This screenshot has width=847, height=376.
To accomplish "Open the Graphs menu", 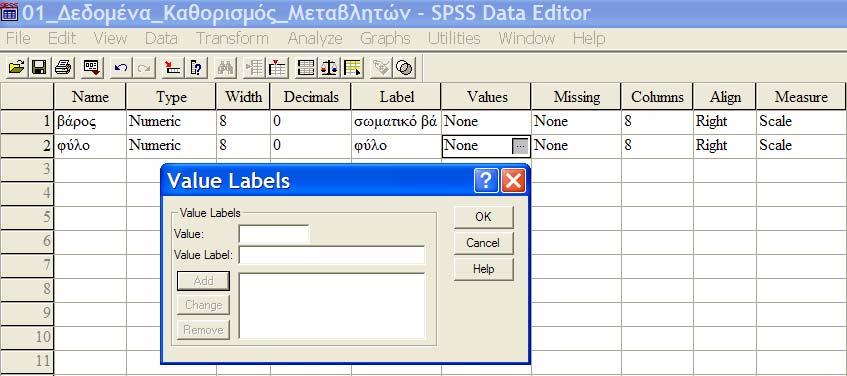I will point(385,38).
